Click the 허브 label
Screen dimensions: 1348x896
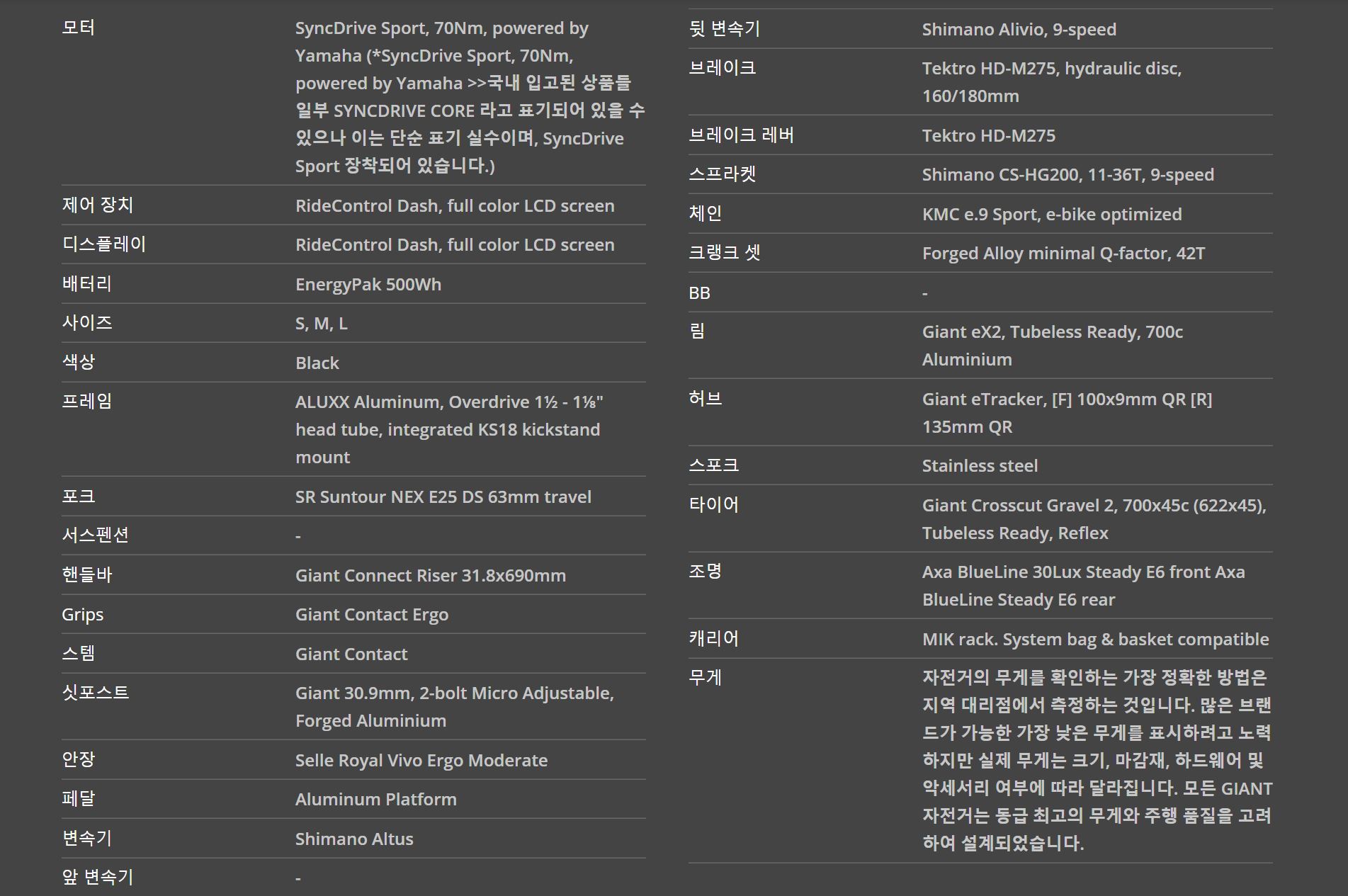tap(705, 398)
